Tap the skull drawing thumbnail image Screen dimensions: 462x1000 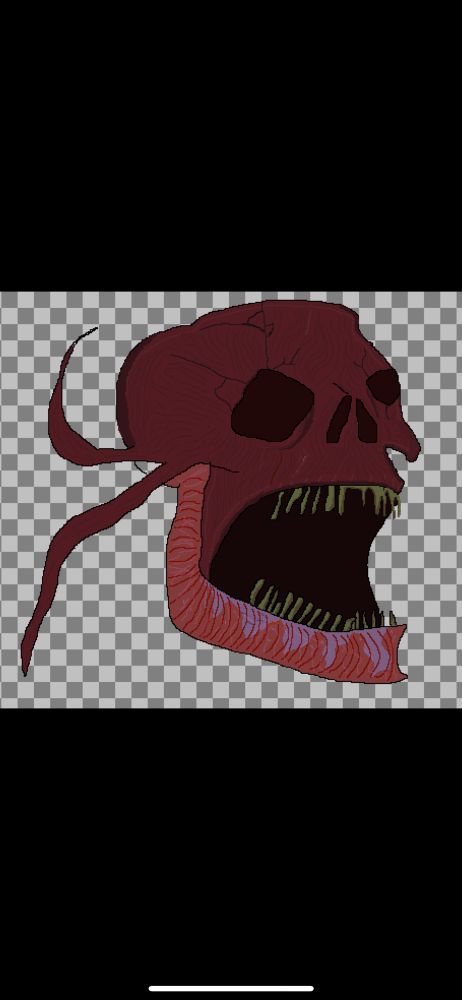231,500
